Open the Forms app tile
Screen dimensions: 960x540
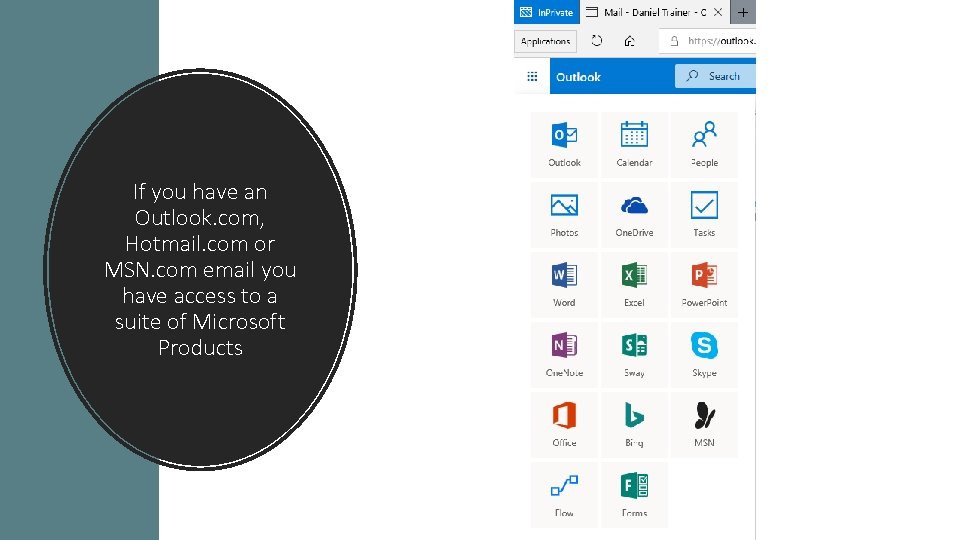click(634, 495)
